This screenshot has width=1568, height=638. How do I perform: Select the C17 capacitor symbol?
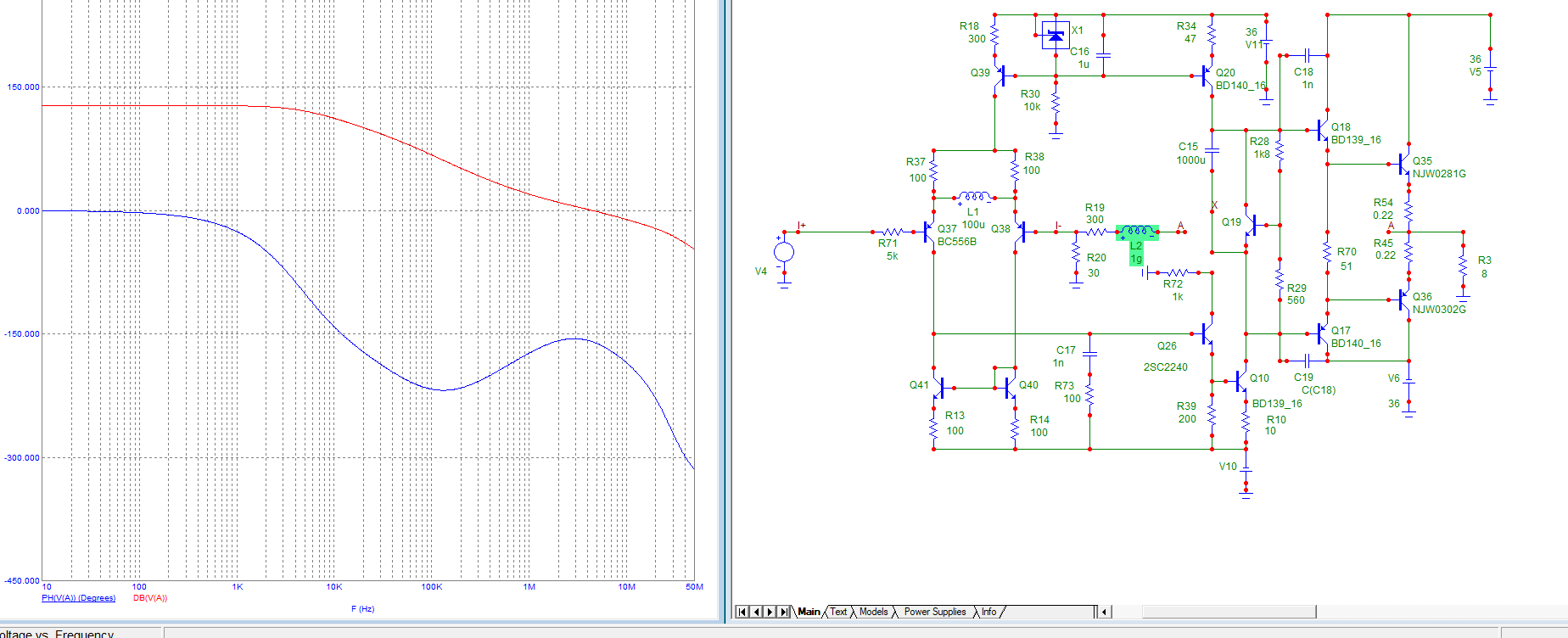pos(1090,353)
